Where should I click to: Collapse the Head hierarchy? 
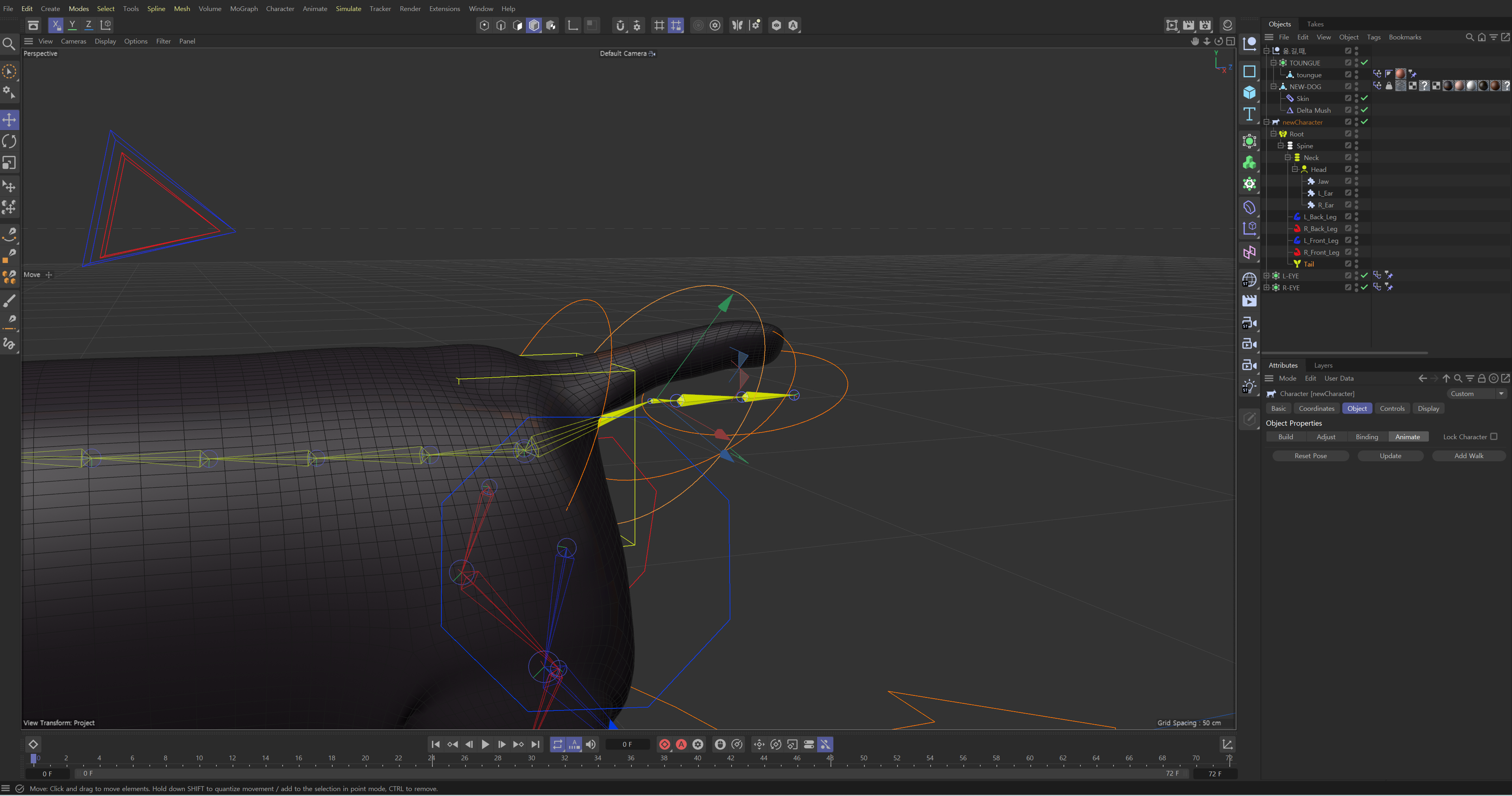(1295, 169)
